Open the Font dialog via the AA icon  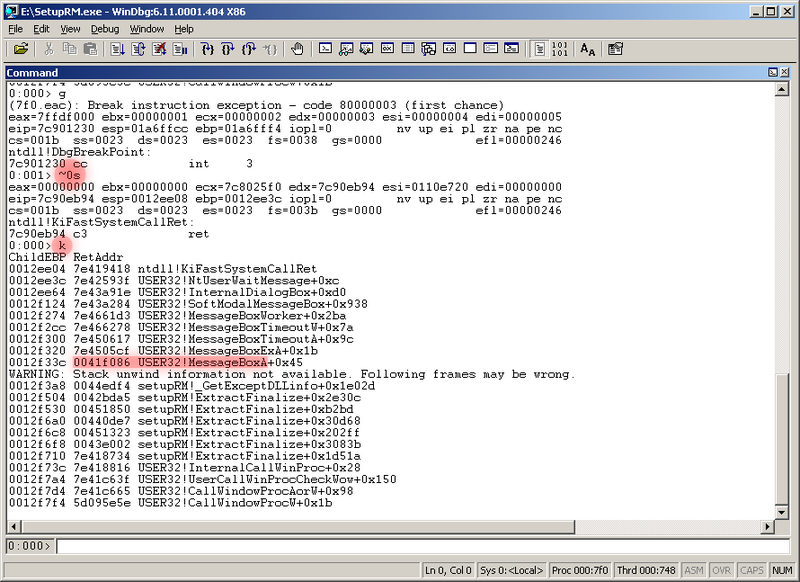click(x=588, y=49)
